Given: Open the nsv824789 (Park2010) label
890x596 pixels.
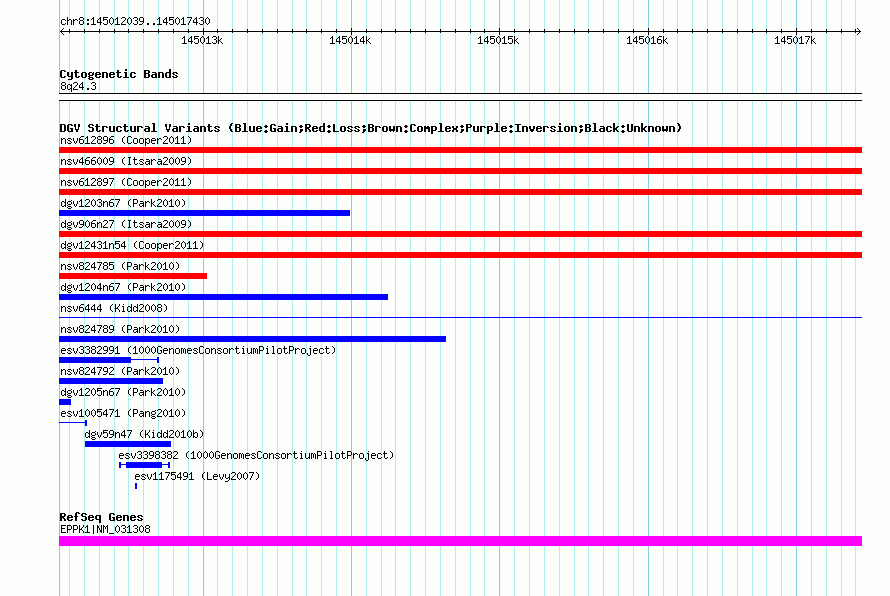Looking at the screenshot, I should (x=120, y=329).
